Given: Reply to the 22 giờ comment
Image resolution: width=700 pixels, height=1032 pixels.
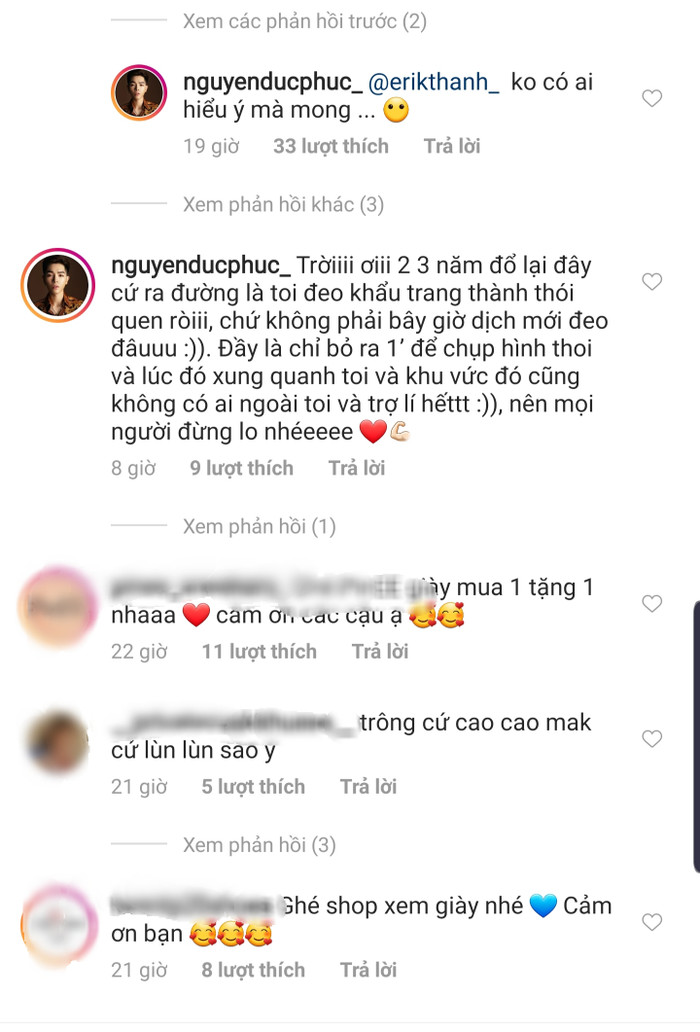Looking at the screenshot, I should 380,652.
